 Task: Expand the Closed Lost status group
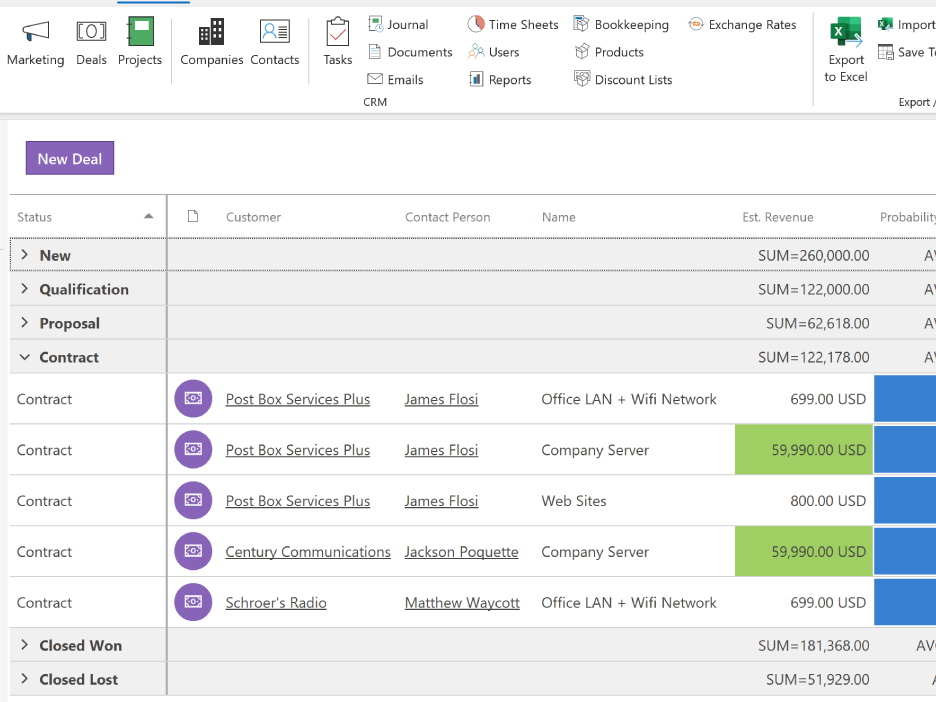pos(24,679)
